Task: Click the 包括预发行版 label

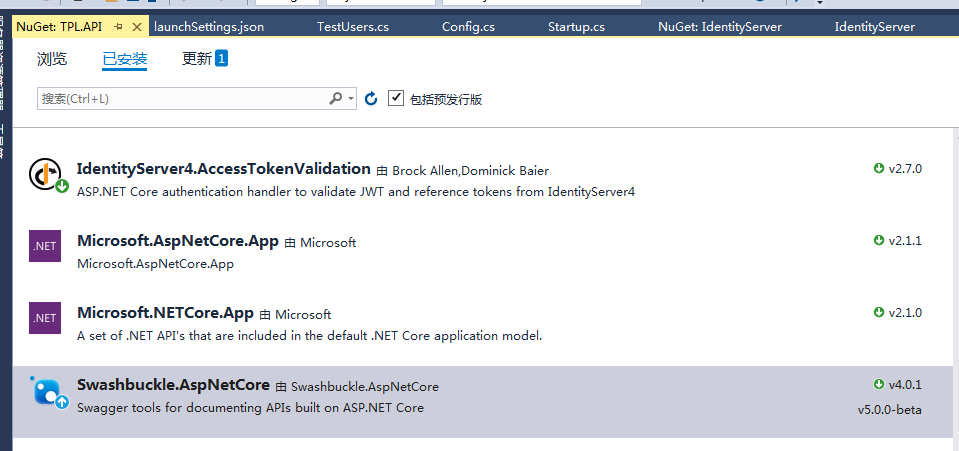Action: pyautogui.click(x=446, y=99)
